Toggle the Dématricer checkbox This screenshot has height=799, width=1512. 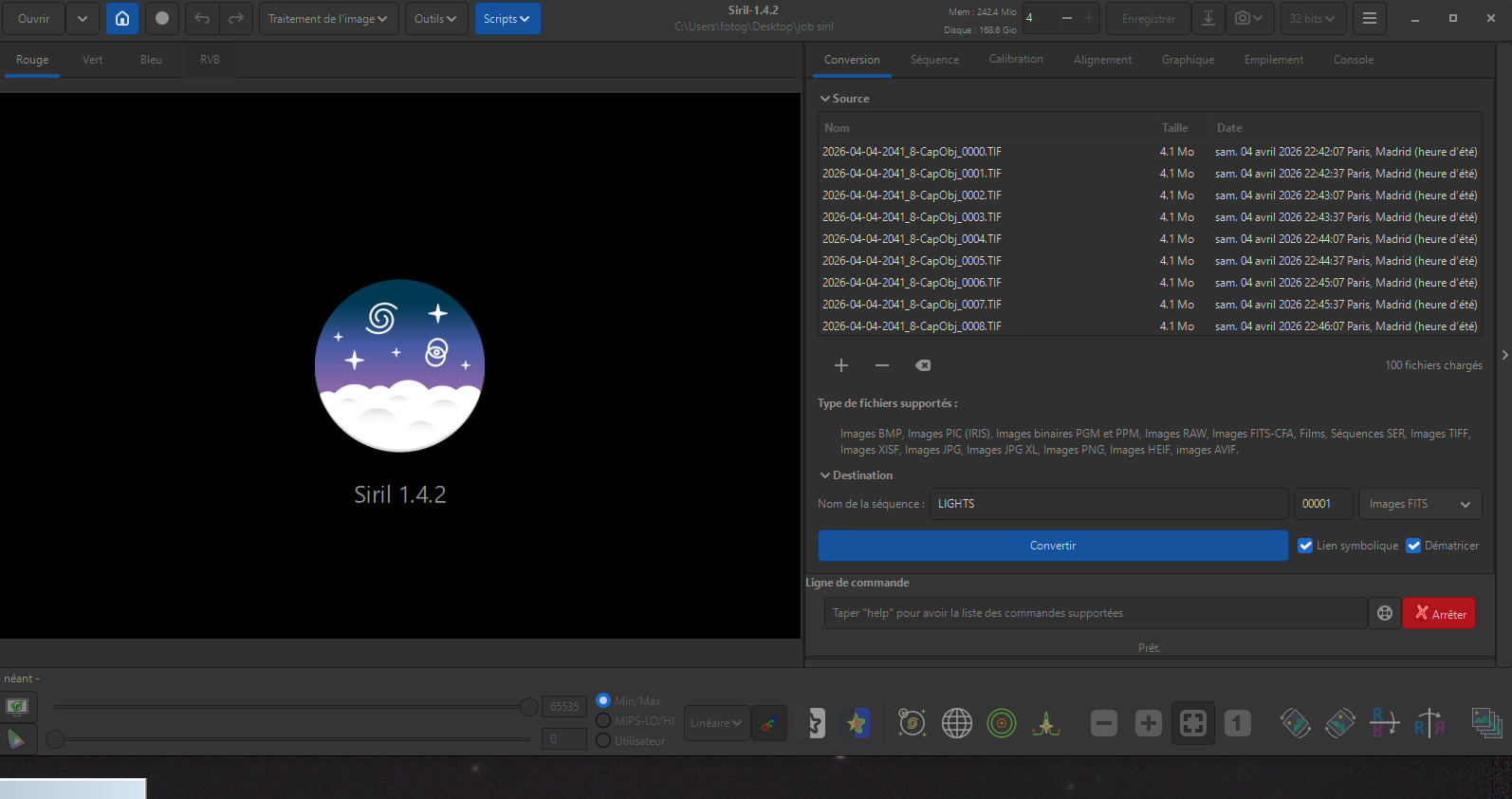tap(1413, 546)
